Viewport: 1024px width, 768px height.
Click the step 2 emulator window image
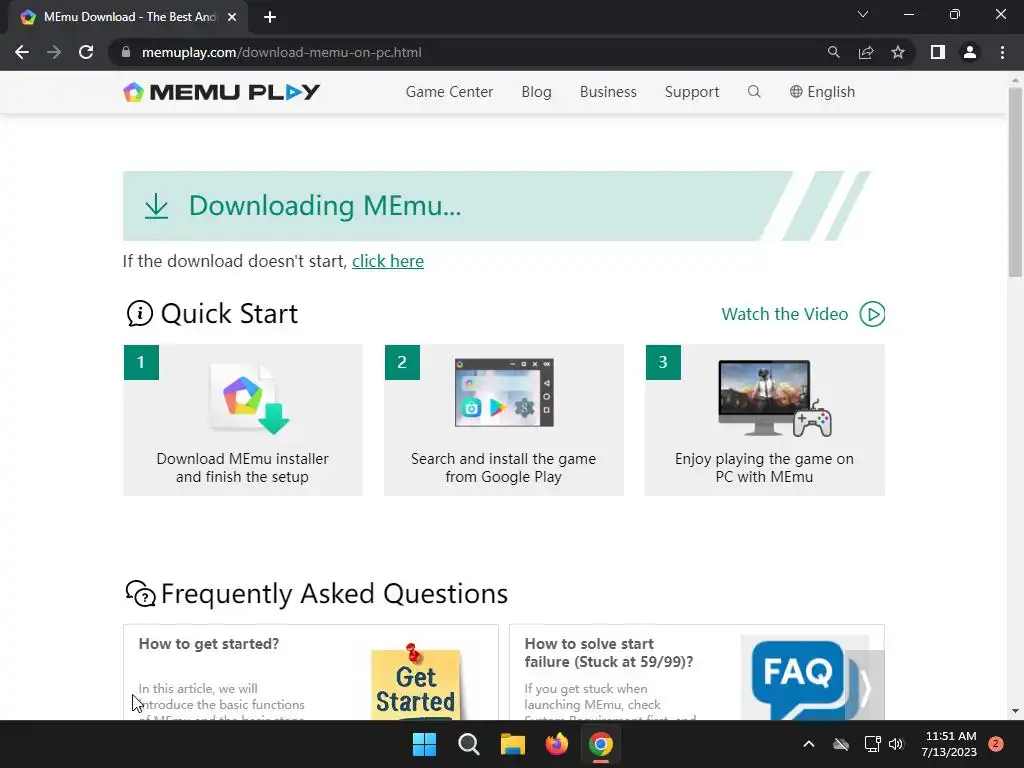[504, 392]
